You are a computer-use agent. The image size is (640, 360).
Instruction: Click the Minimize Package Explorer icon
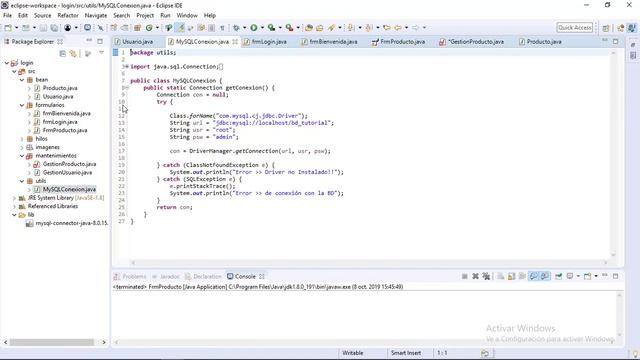[x=89, y=41]
